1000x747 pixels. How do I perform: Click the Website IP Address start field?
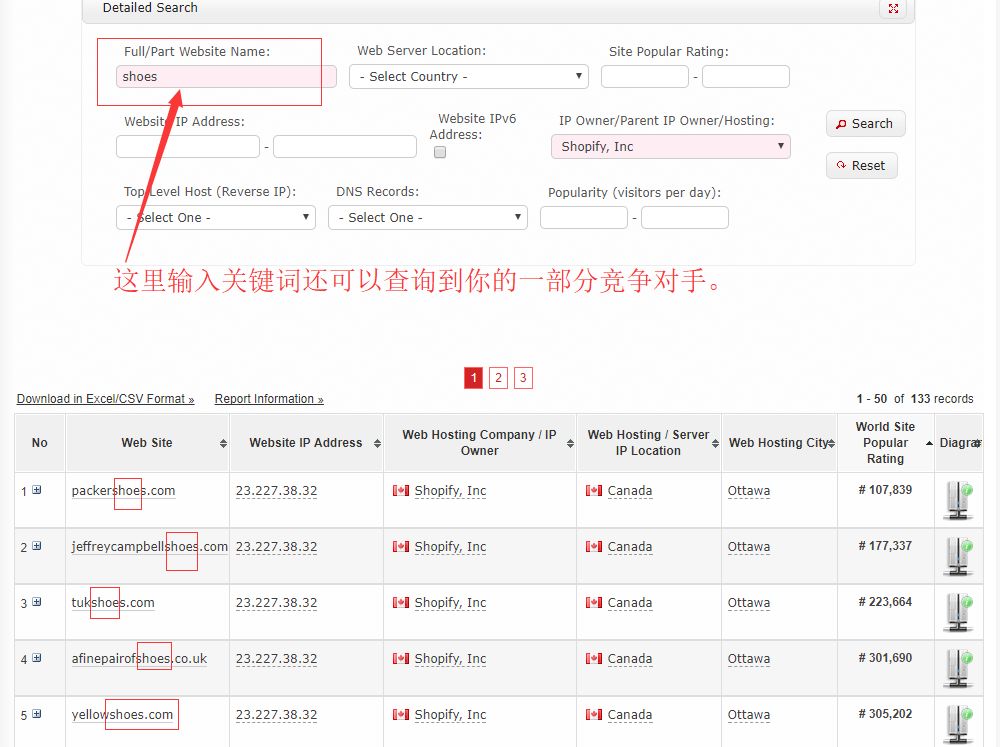[x=188, y=147]
